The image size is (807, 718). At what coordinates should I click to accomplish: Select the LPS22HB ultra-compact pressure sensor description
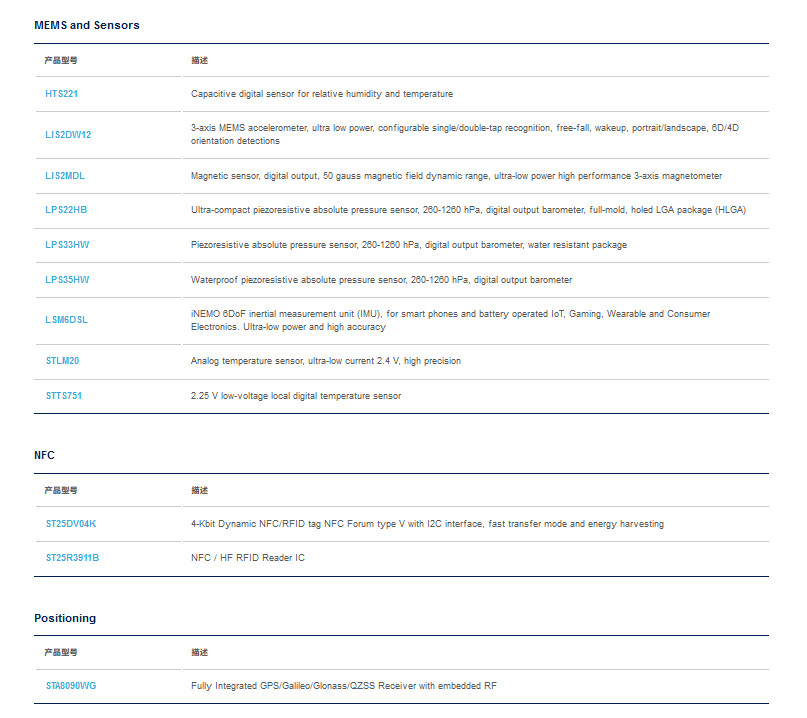[x=468, y=210]
